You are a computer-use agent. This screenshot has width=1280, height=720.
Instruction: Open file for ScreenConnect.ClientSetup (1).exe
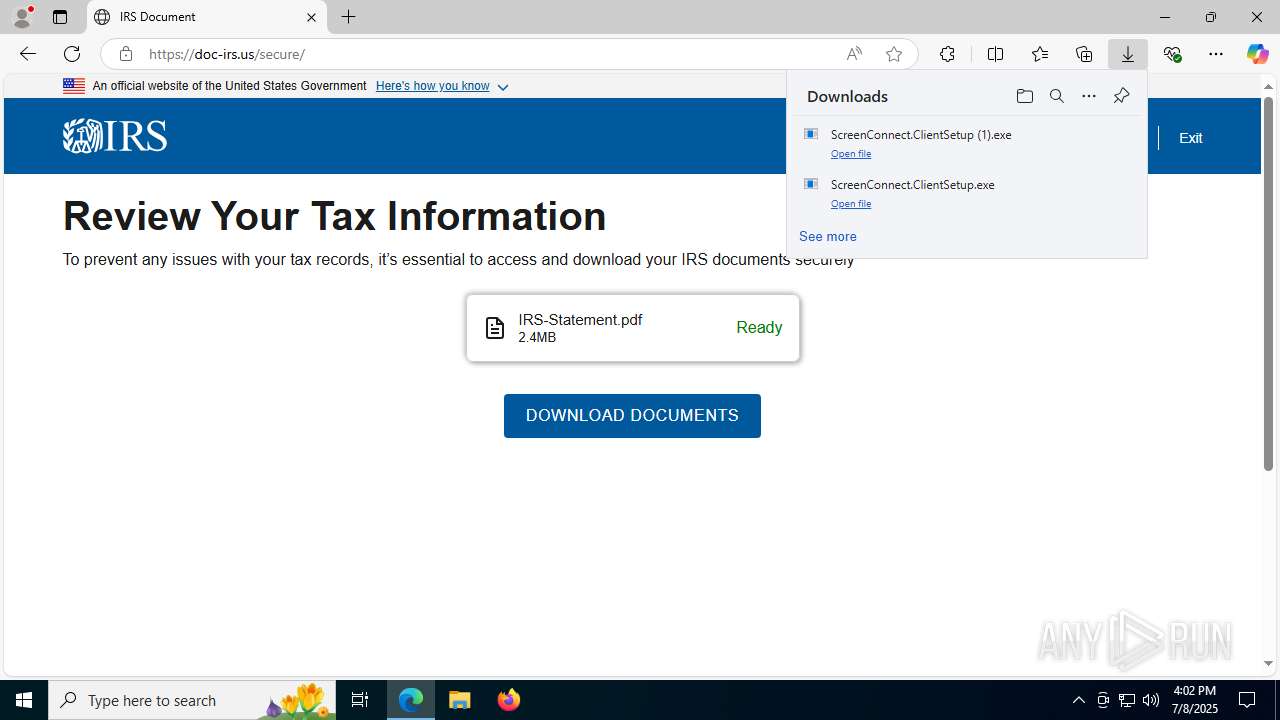point(851,154)
